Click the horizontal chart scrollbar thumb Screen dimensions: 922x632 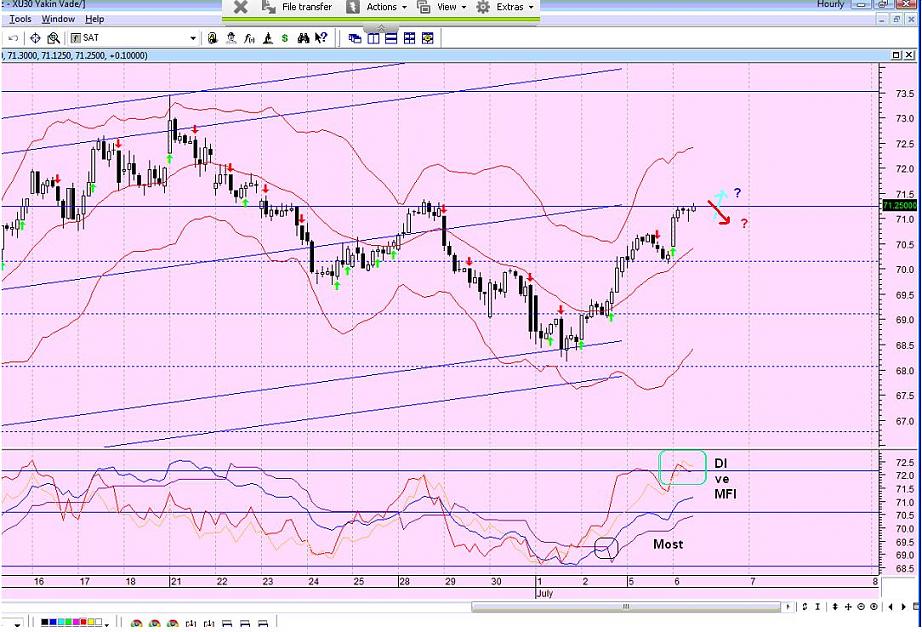click(628, 607)
